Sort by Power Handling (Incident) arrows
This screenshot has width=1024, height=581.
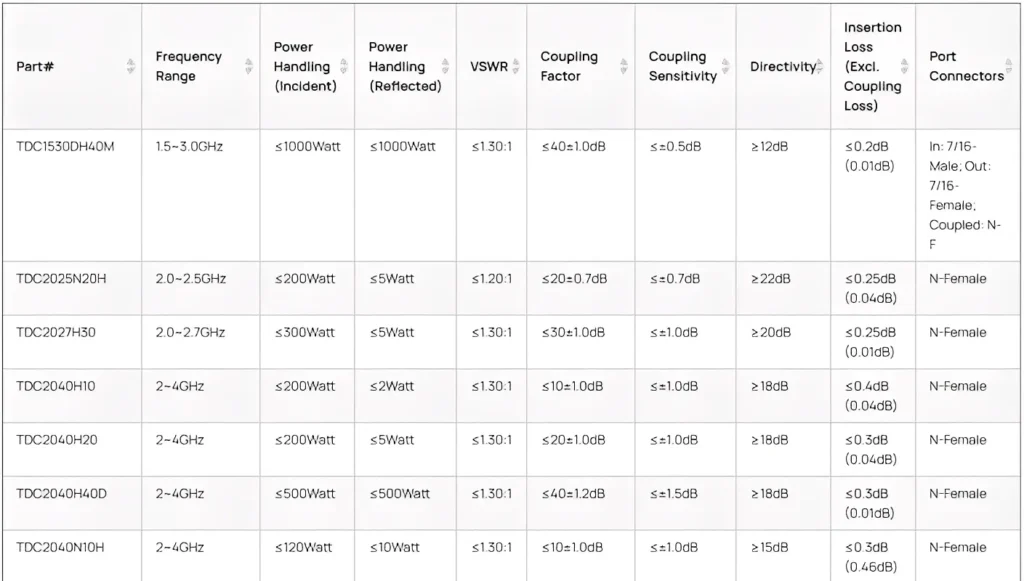tap(344, 66)
